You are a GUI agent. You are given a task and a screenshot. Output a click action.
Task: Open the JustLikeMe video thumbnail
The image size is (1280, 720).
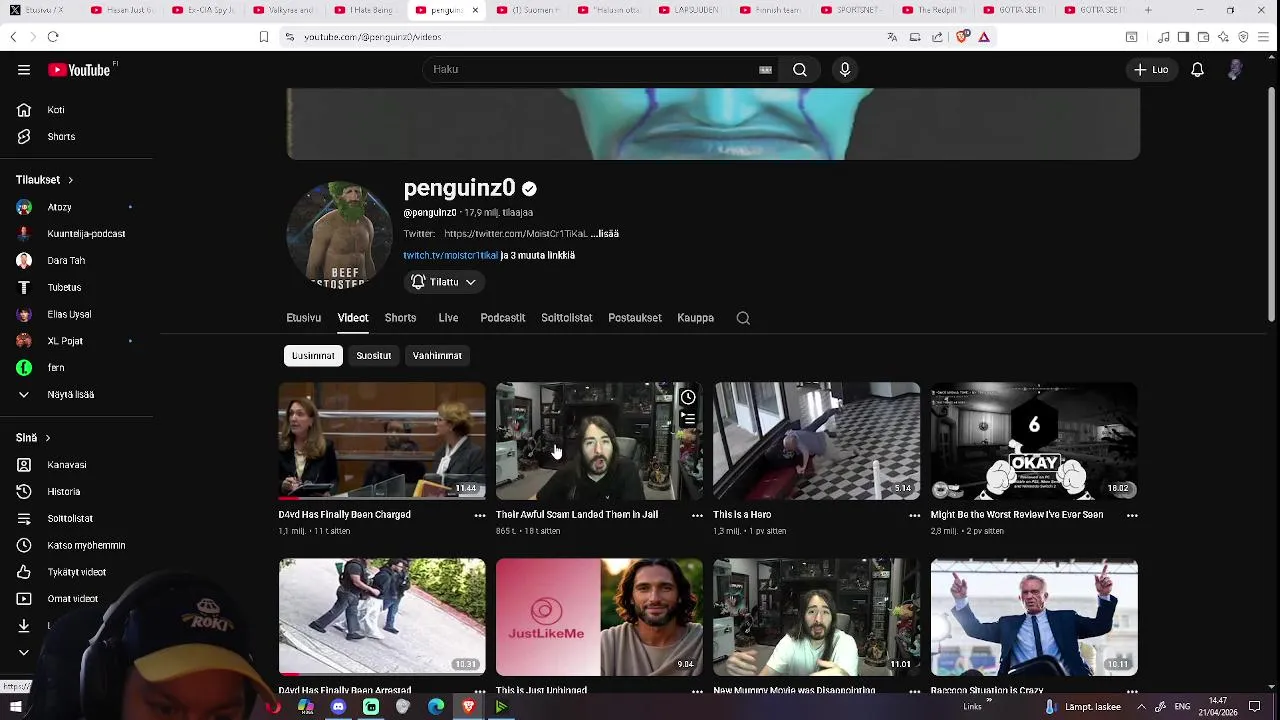(x=599, y=617)
